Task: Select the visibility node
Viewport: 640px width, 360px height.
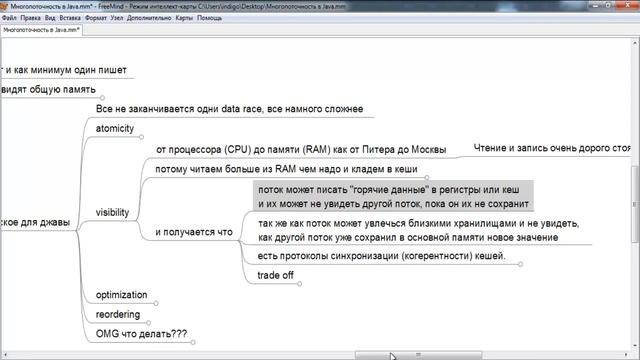Action: (x=112, y=213)
